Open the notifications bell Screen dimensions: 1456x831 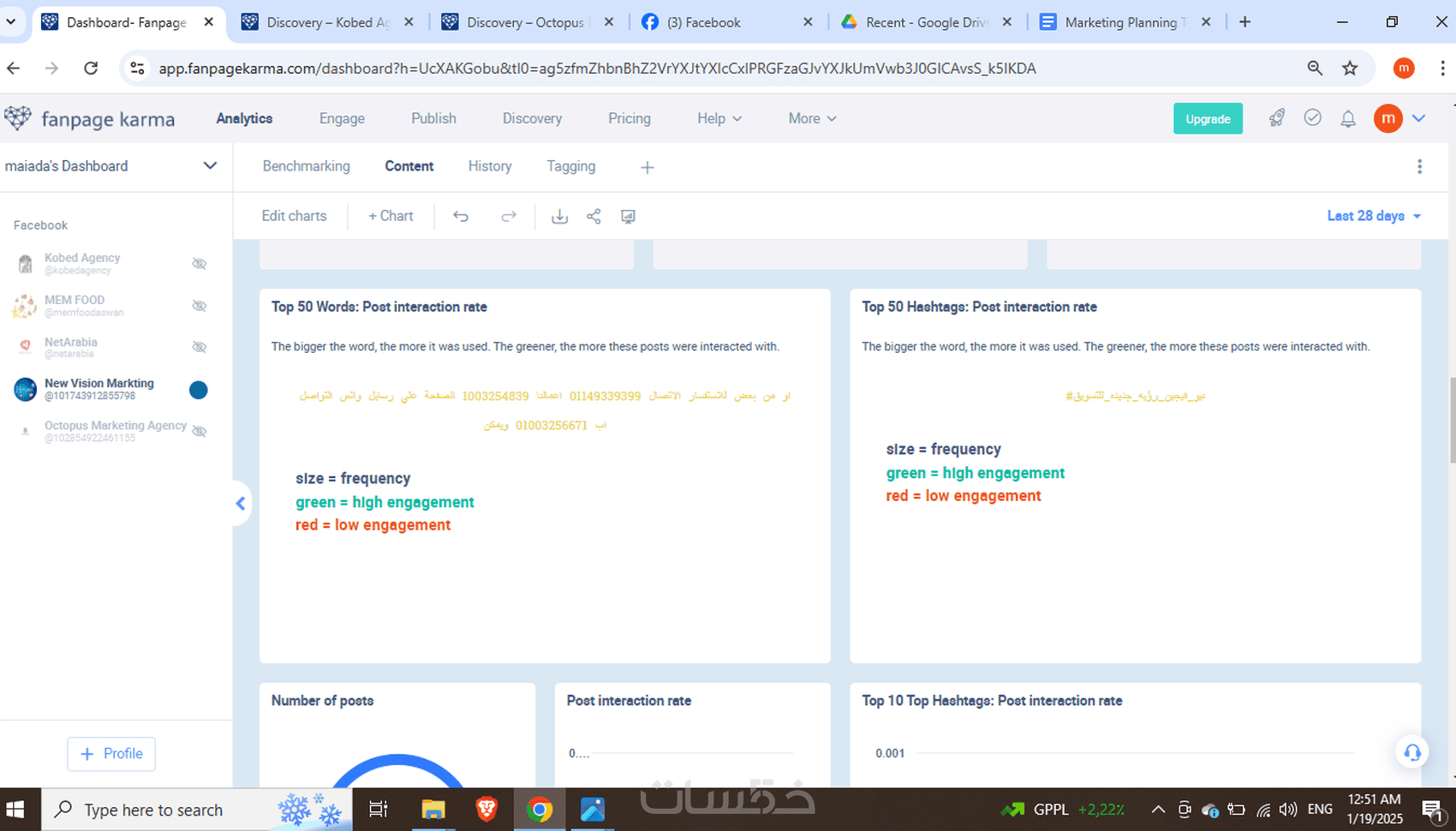click(x=1348, y=119)
